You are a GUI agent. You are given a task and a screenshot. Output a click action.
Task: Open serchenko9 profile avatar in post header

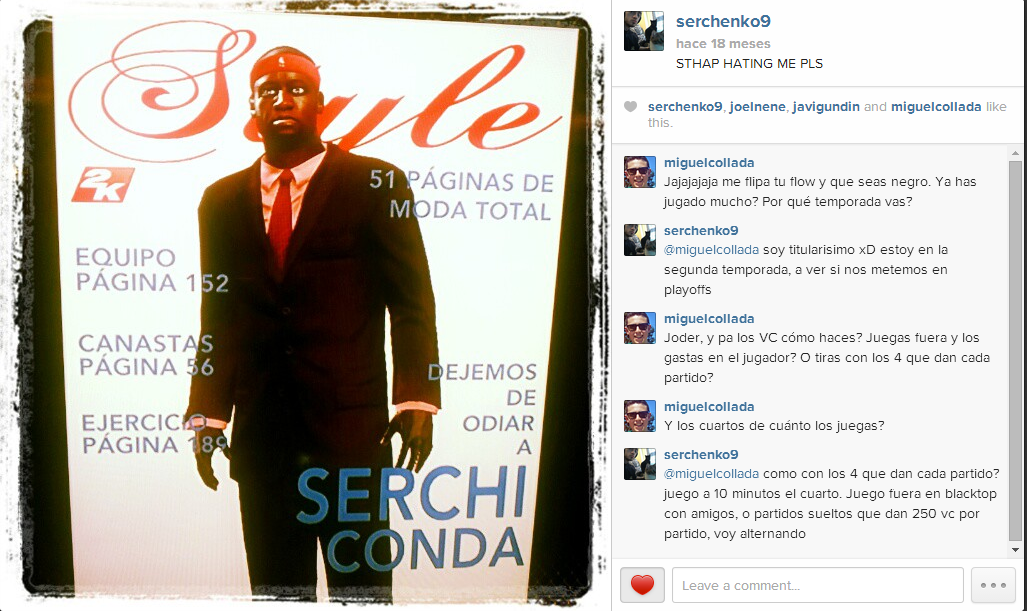[x=643, y=31]
